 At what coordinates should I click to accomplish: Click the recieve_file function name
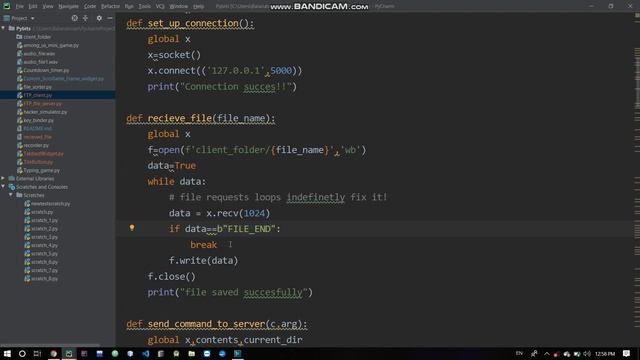point(180,118)
